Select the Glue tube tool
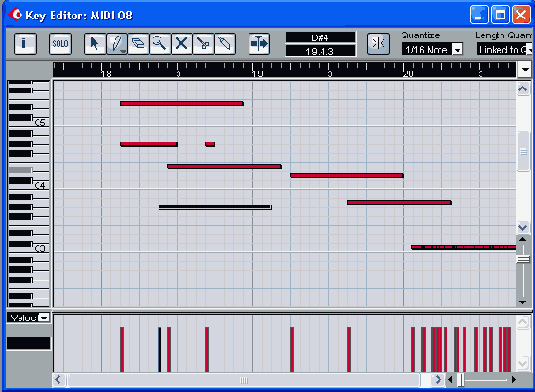 click(x=225, y=44)
